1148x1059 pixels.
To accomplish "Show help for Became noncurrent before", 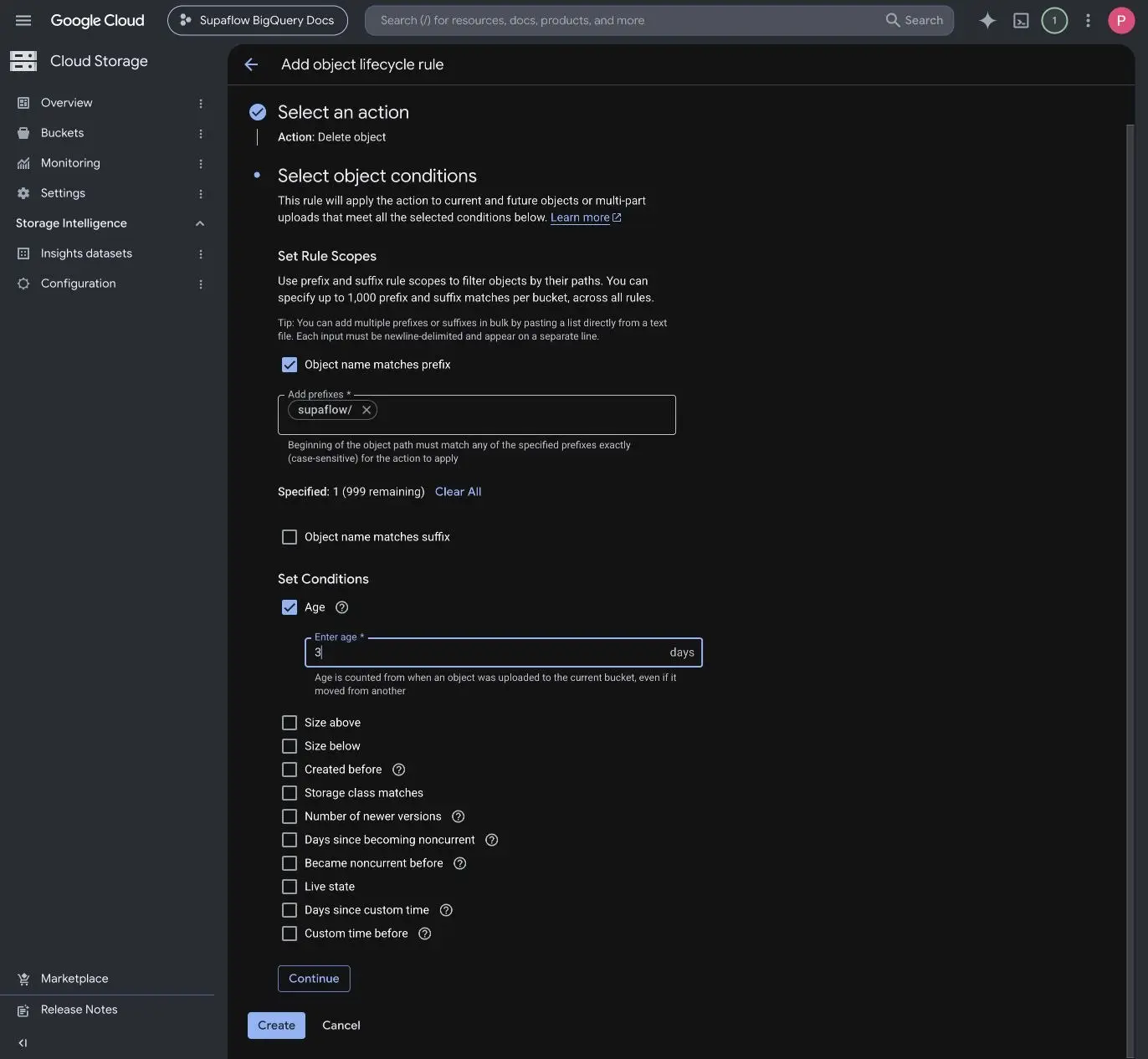I will coord(459,863).
